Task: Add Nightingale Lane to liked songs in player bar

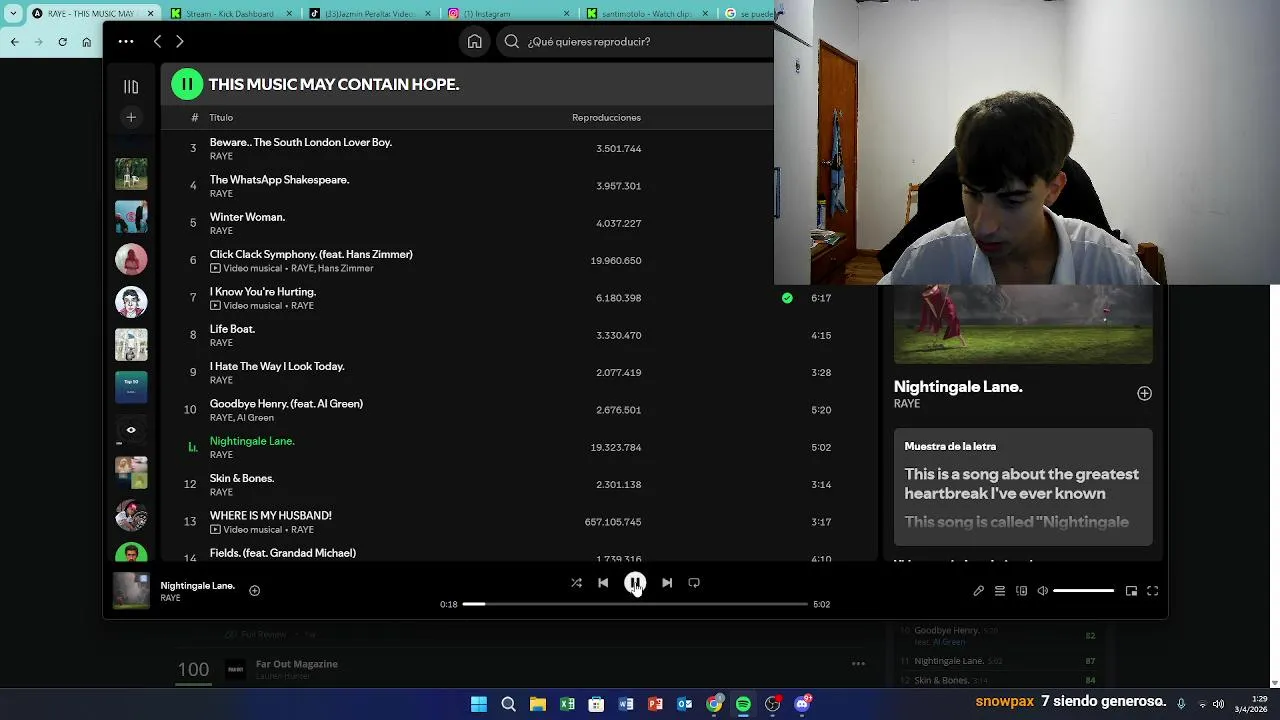Action: click(x=254, y=591)
